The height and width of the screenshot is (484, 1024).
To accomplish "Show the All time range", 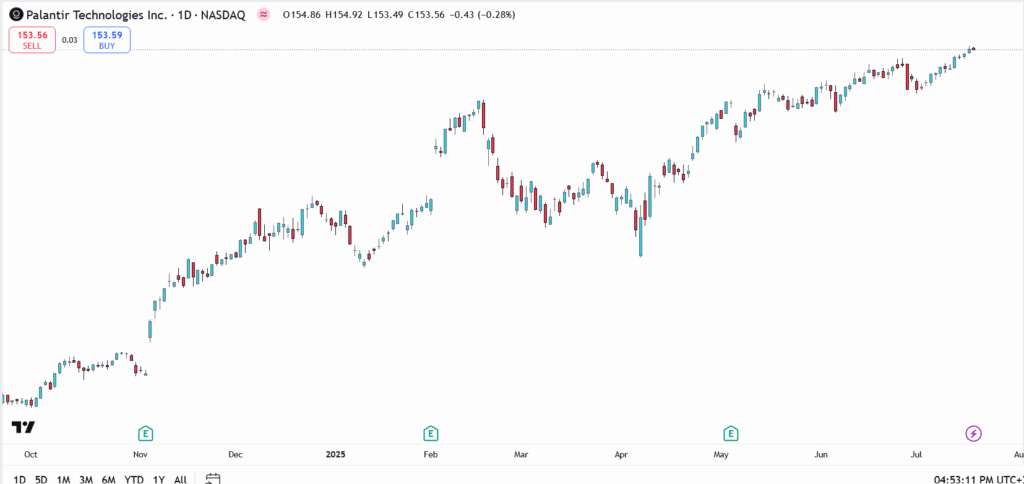I will pos(180,479).
